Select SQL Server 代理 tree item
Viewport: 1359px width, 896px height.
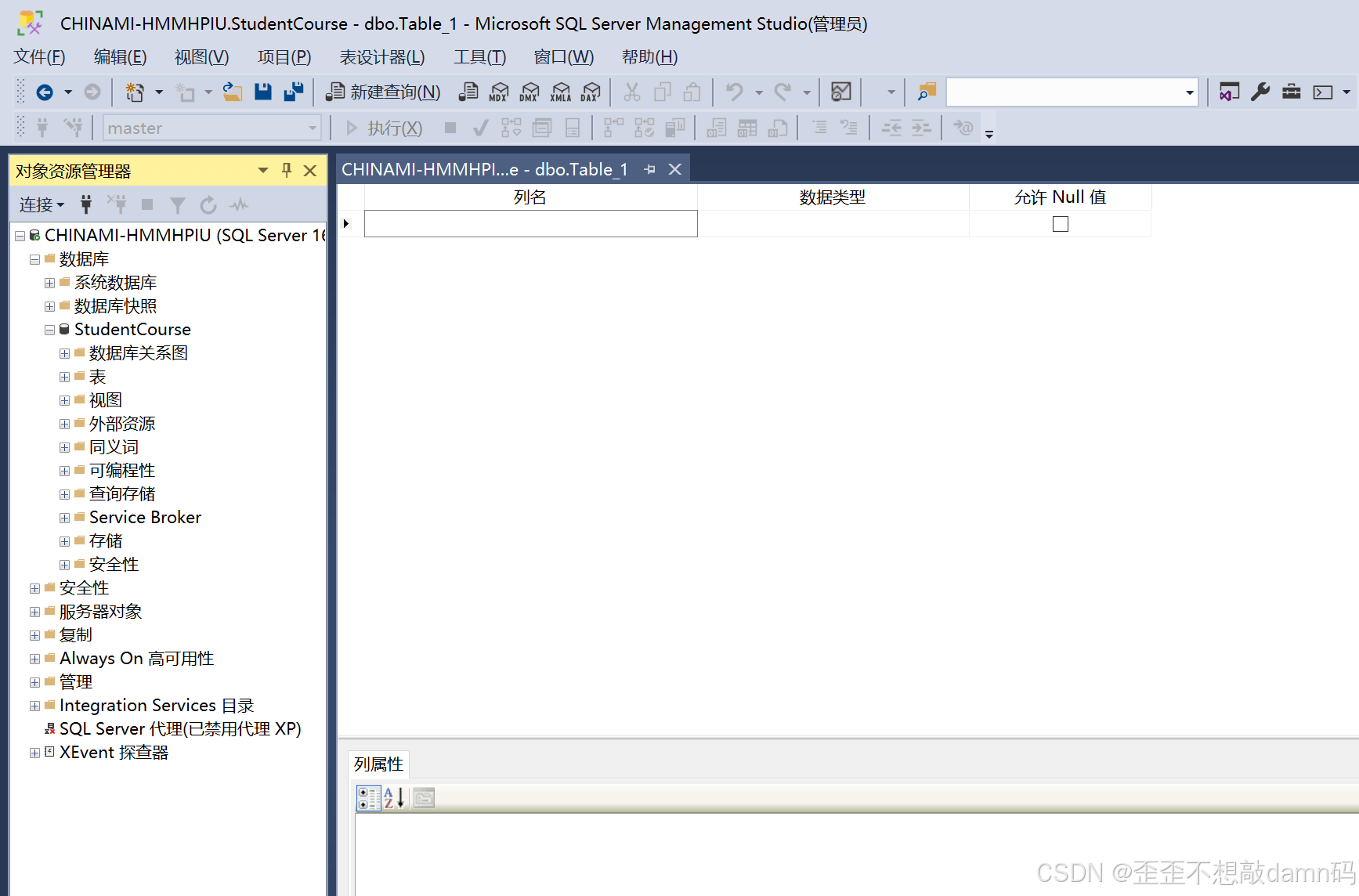point(180,729)
